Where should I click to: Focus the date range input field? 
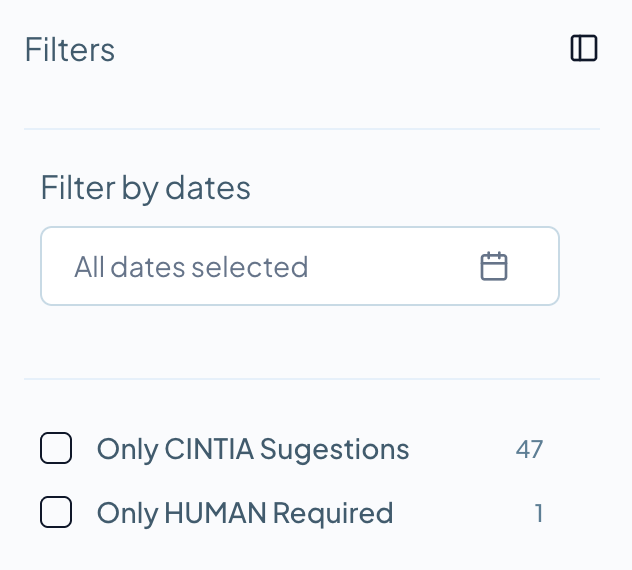click(299, 266)
